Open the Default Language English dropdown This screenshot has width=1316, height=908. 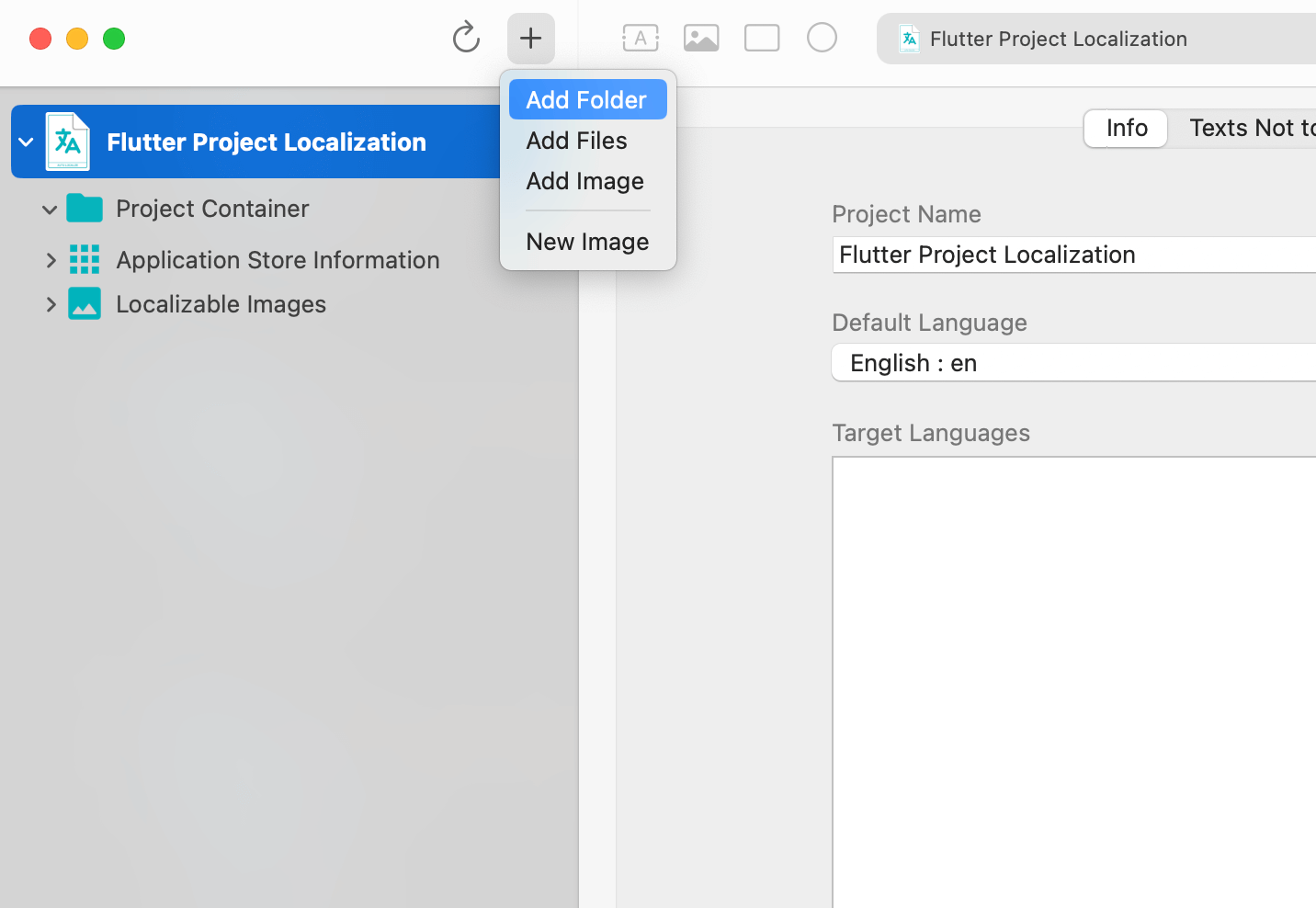tap(1073, 363)
